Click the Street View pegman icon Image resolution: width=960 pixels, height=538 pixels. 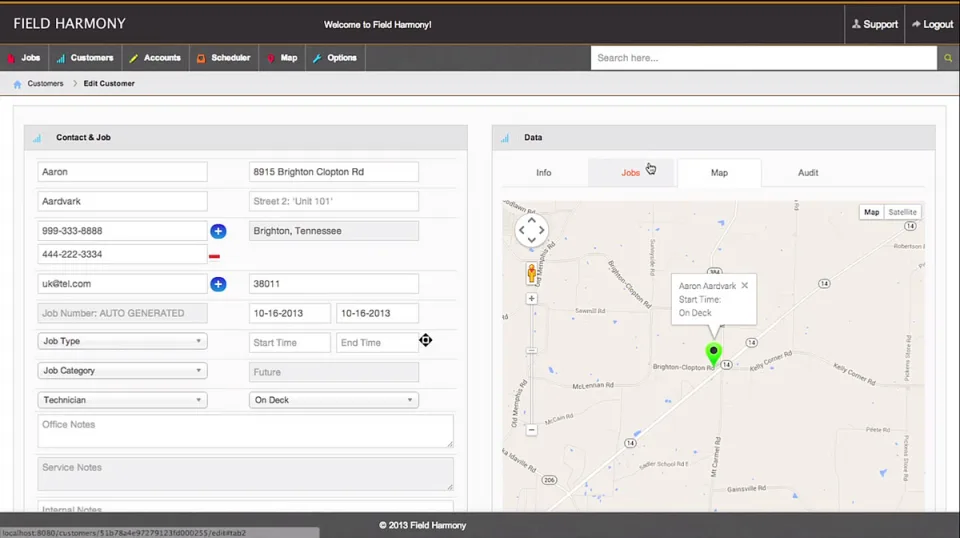click(x=531, y=273)
